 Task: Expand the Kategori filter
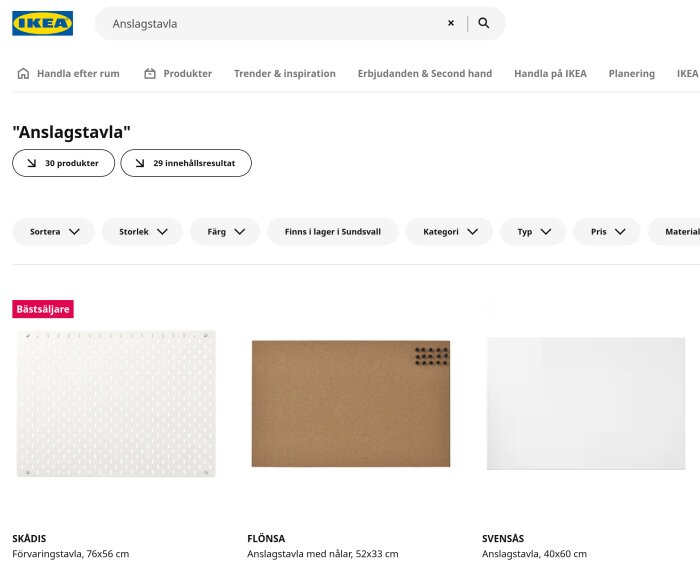click(449, 232)
